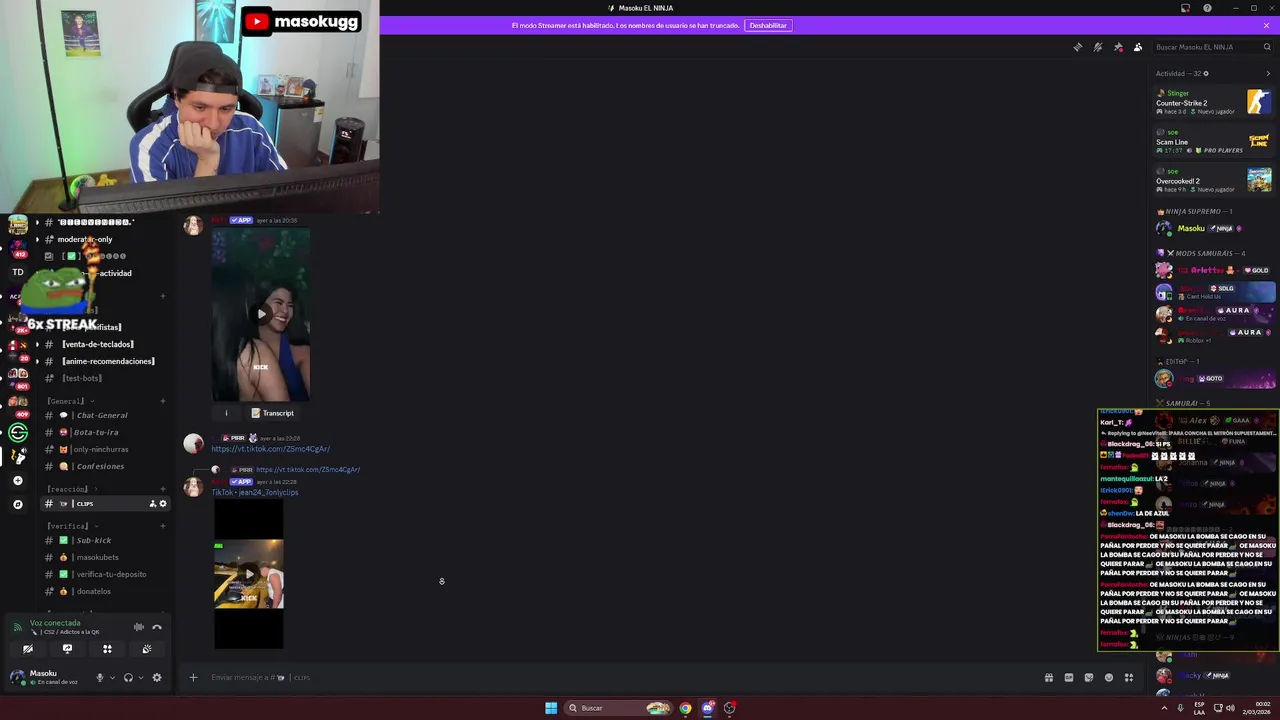
Task: Toggle camera in voice panel
Action: (28, 649)
